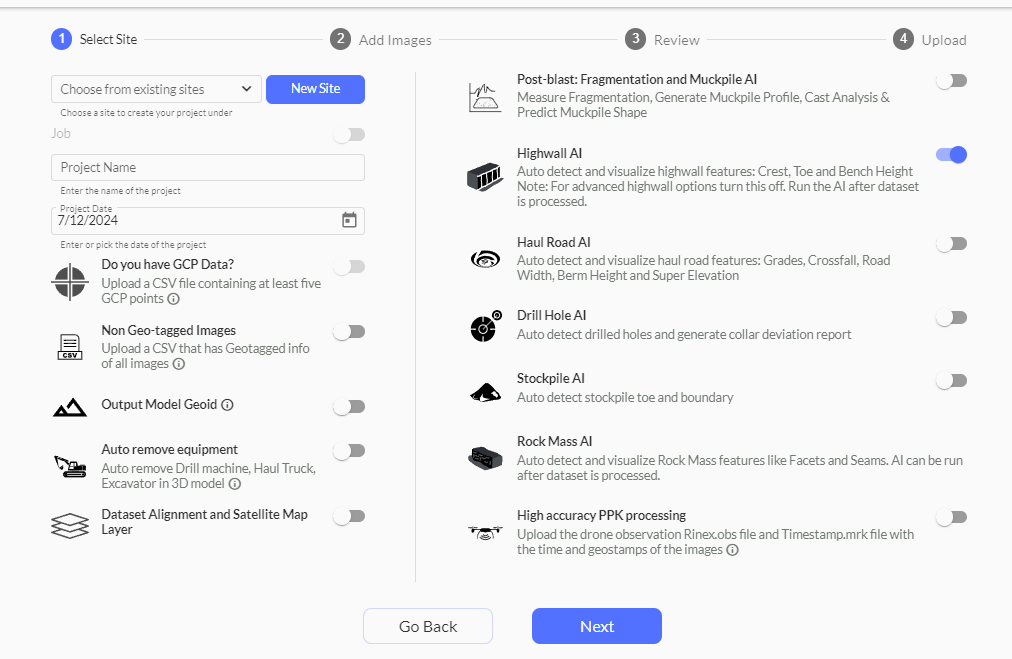Image resolution: width=1012 pixels, height=659 pixels.
Task: Click the Stockpile AI pile icon
Action: click(486, 392)
